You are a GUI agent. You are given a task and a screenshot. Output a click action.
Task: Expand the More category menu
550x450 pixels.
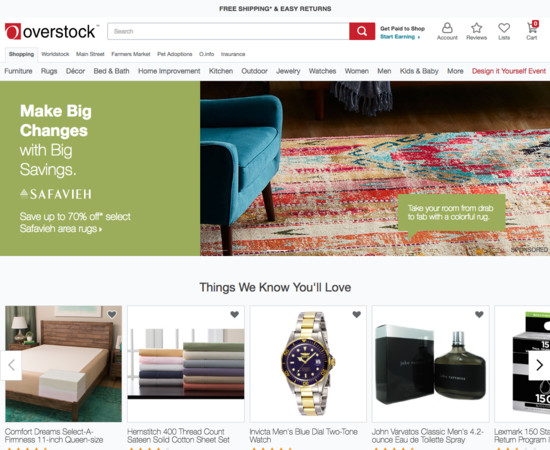(455, 71)
